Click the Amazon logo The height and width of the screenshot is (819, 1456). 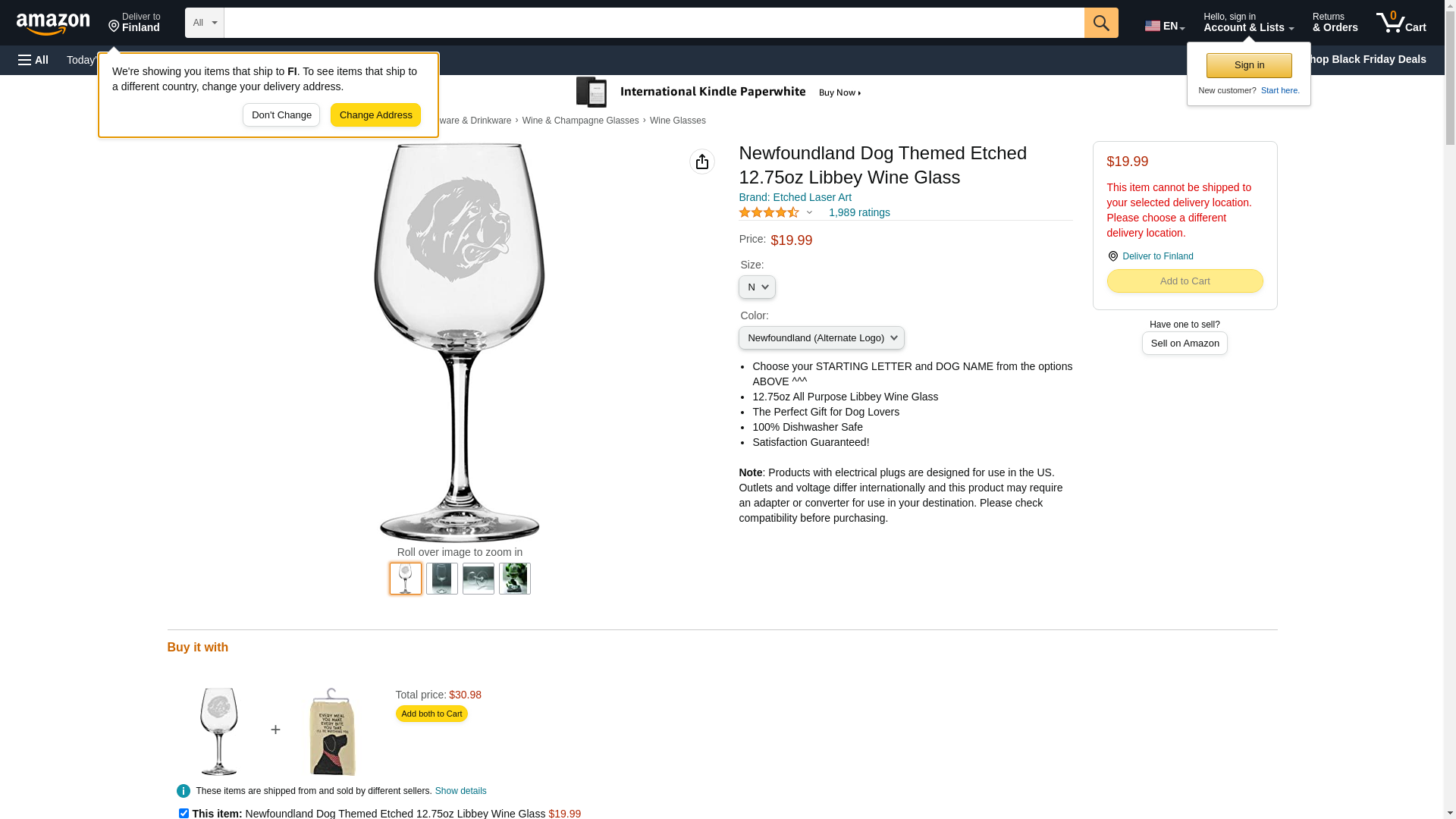tap(53, 24)
